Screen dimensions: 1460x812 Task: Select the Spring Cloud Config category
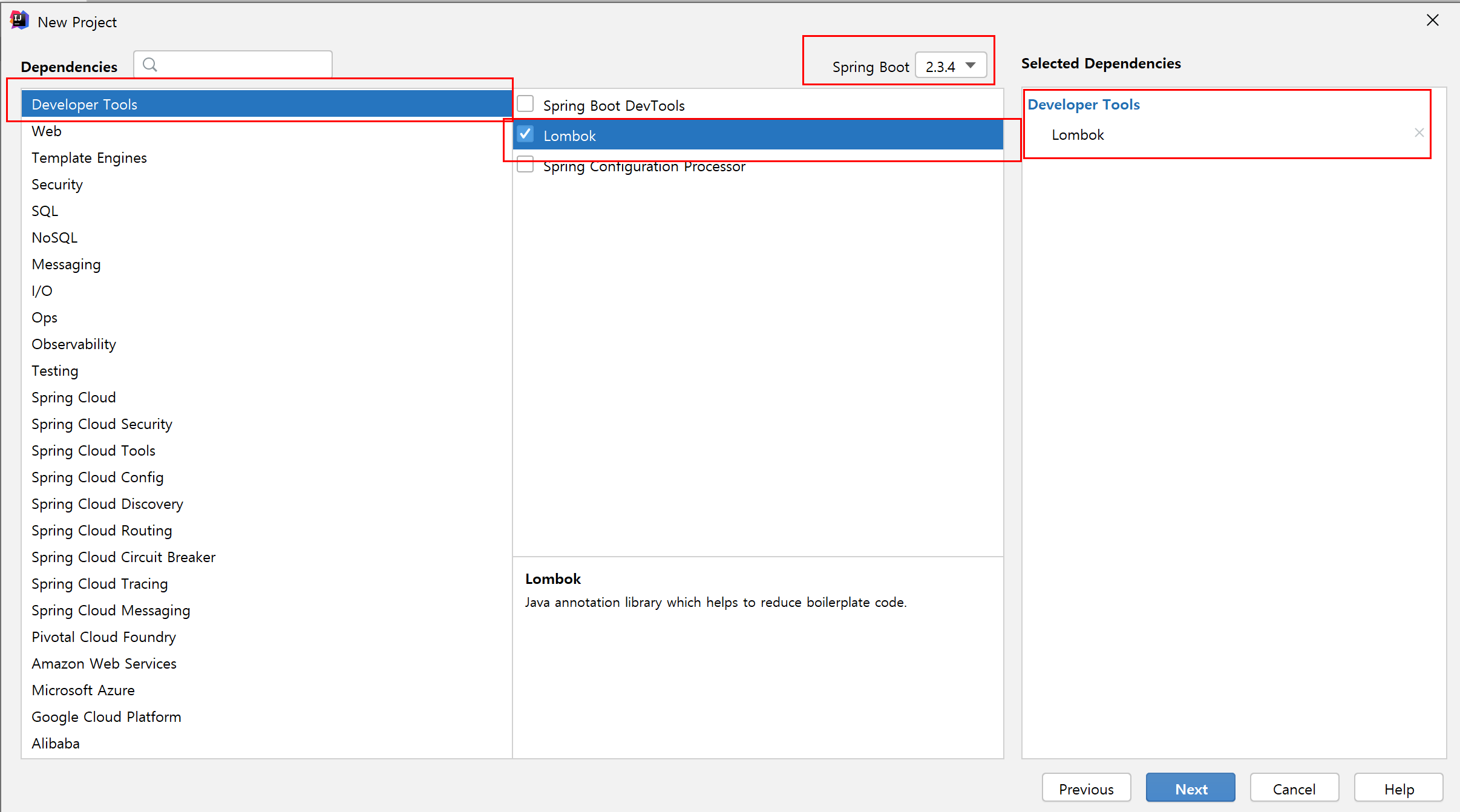[x=267, y=477]
